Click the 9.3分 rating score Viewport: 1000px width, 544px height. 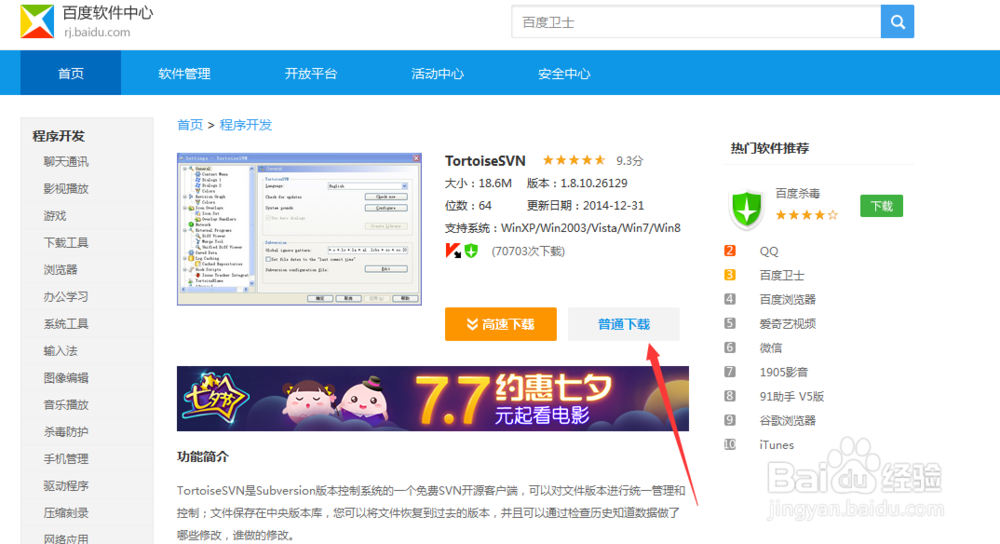pos(629,161)
